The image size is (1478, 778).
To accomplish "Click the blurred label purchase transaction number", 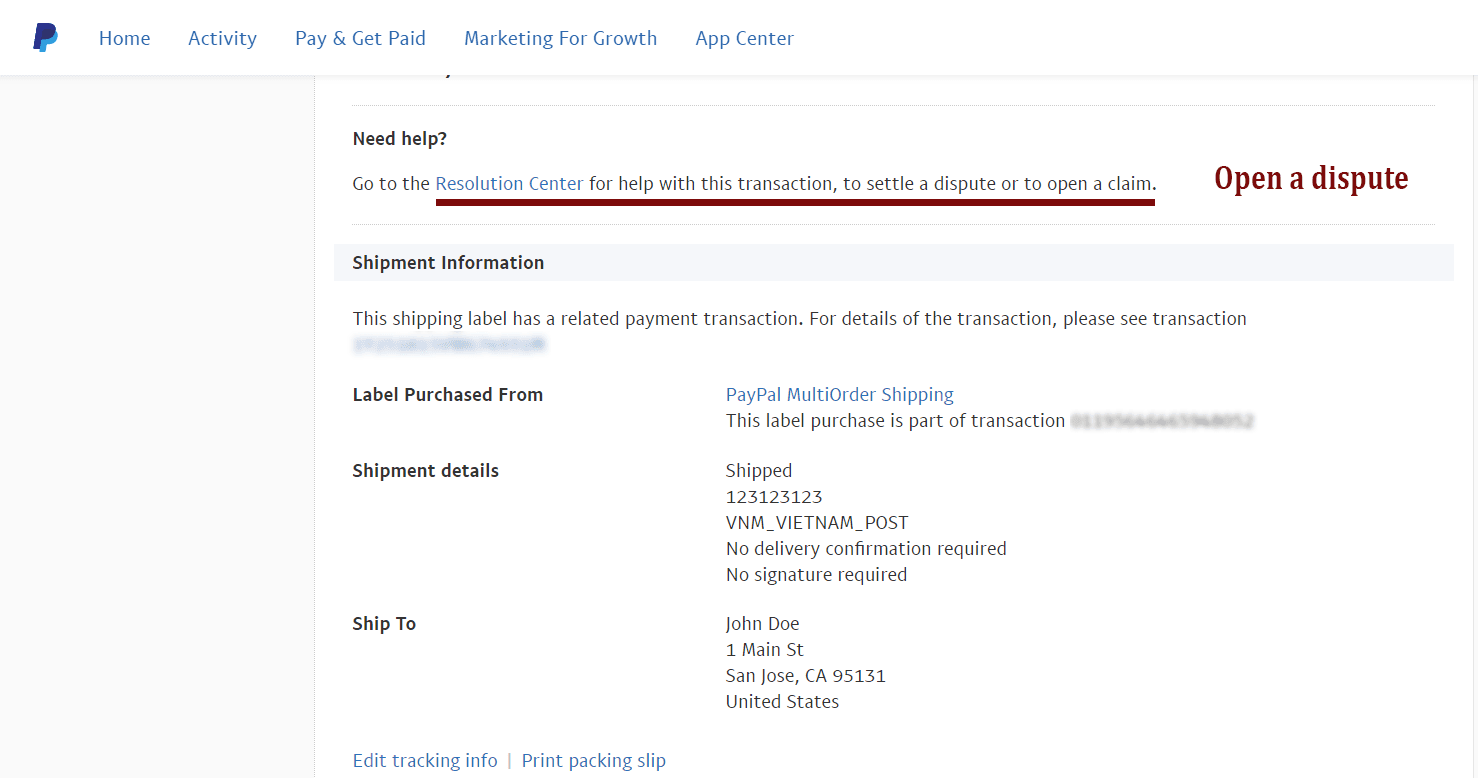I will point(1161,421).
